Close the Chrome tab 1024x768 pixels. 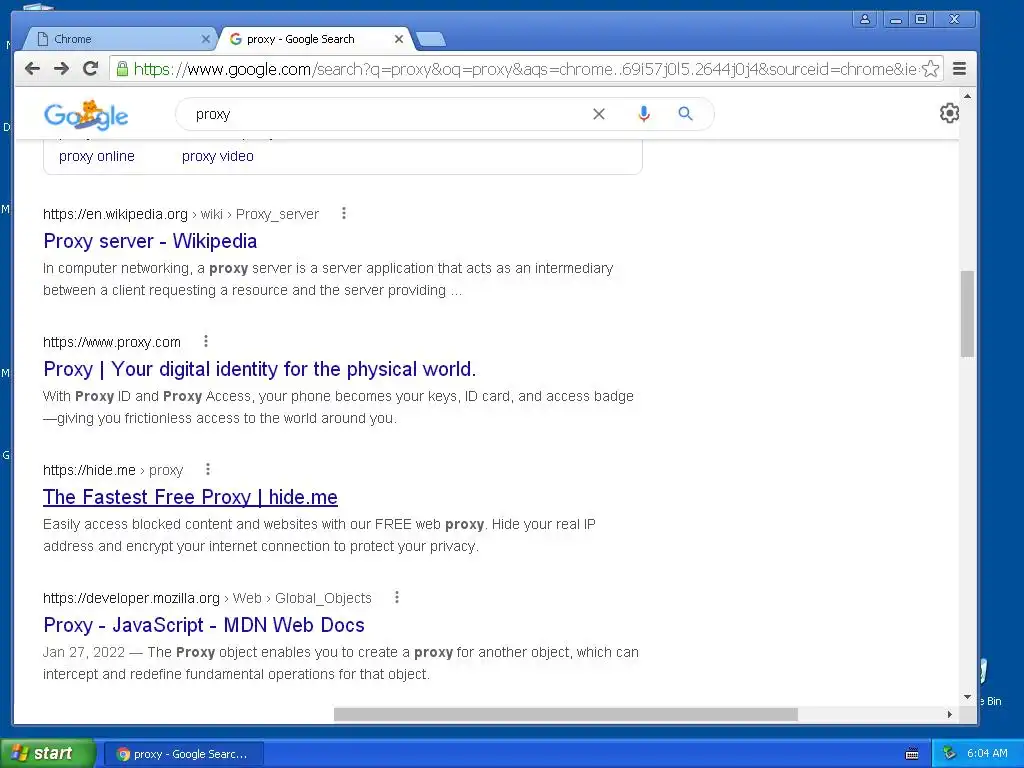(206, 39)
